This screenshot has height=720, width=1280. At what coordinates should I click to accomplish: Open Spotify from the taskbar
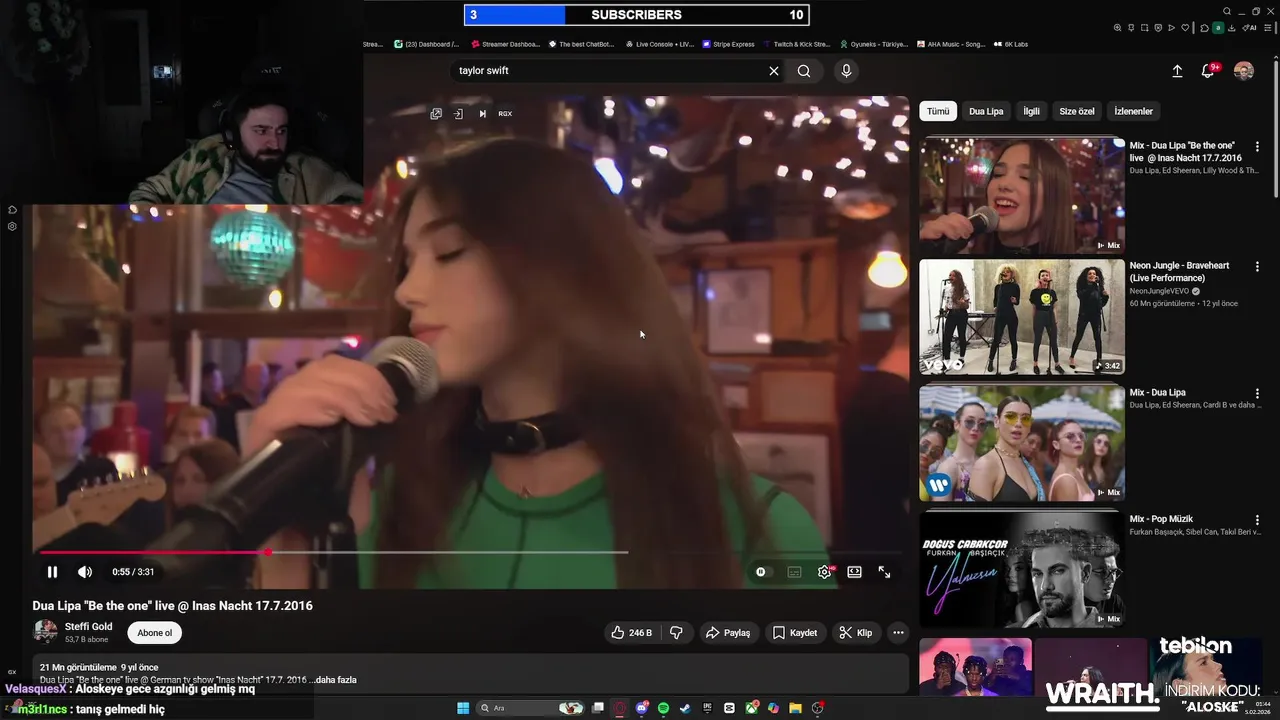tap(663, 708)
